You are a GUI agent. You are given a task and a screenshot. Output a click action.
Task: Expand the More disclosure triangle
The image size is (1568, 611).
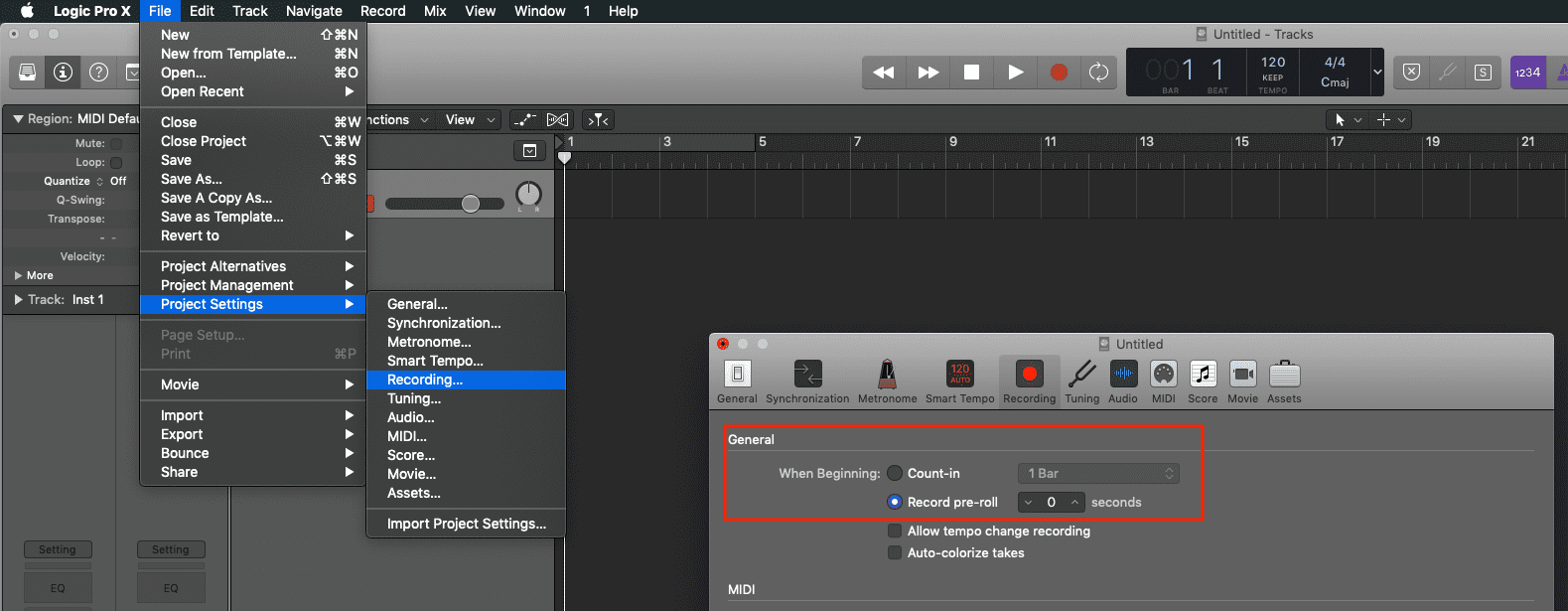click(x=18, y=275)
